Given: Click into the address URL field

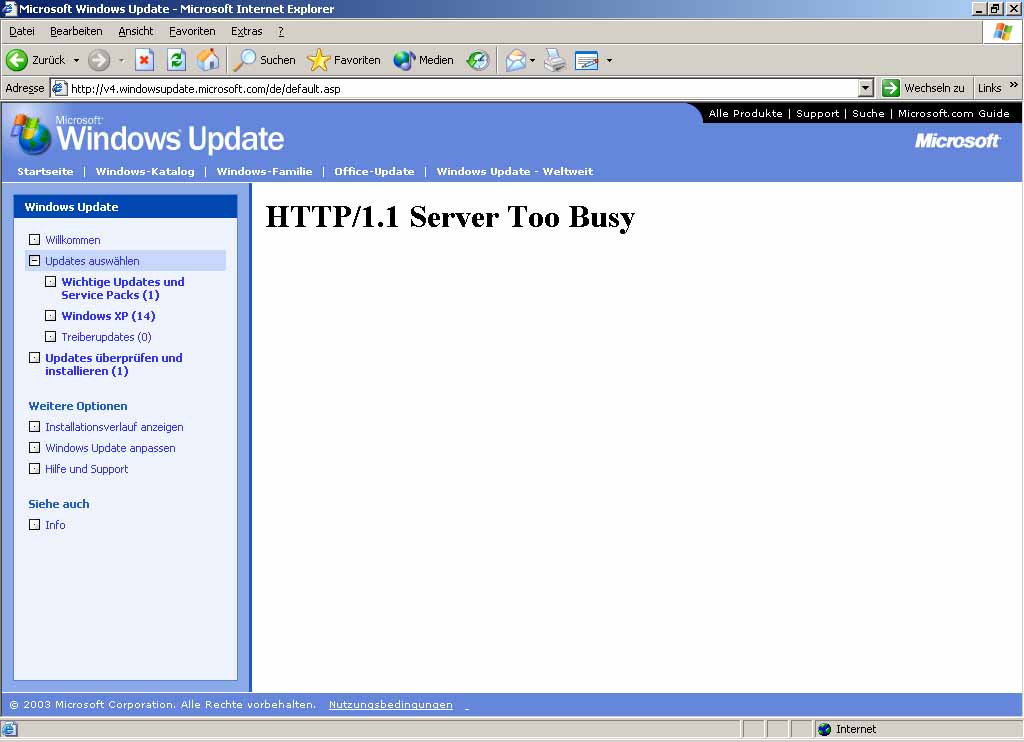Looking at the screenshot, I should (460, 88).
